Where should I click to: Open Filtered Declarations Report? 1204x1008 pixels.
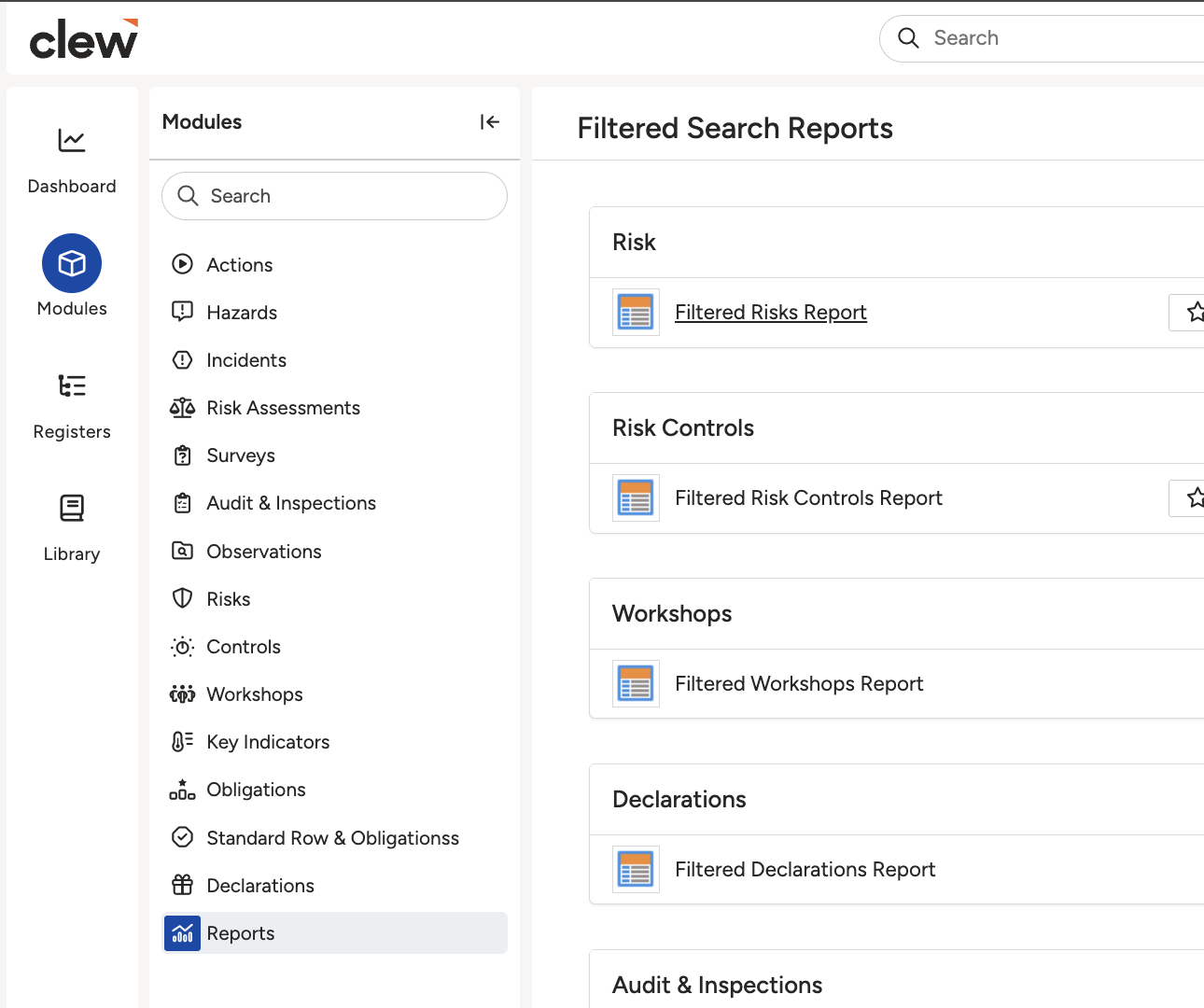click(x=805, y=870)
